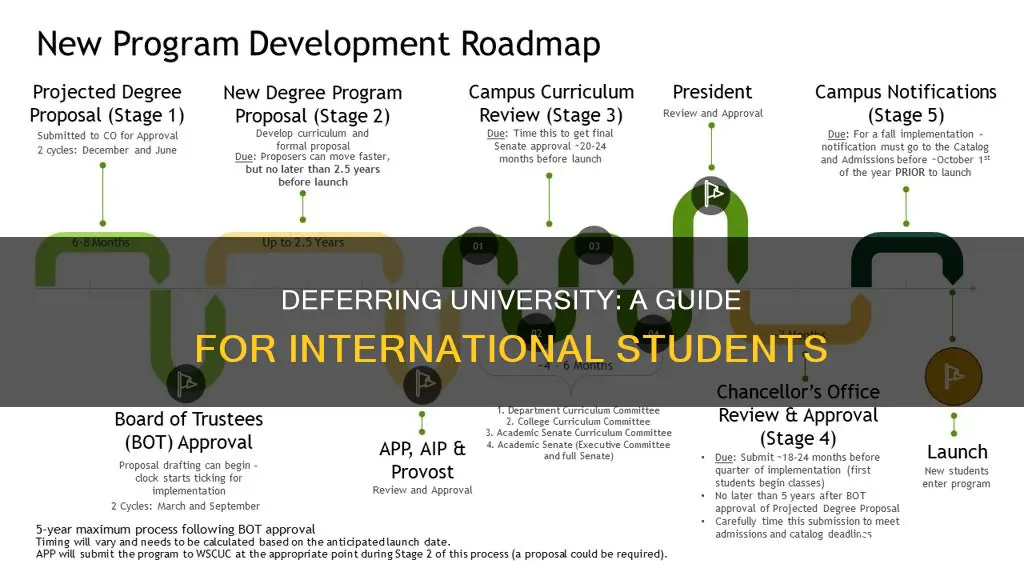The width and height of the screenshot is (1024, 576).
Task: Click 'Carefully time this submission' bullet
Action: (x=807, y=528)
